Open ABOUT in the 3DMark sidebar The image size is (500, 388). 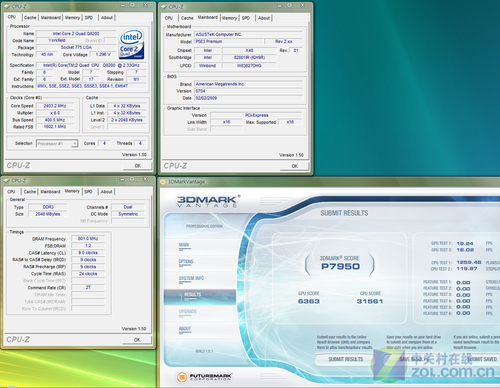[x=185, y=329]
